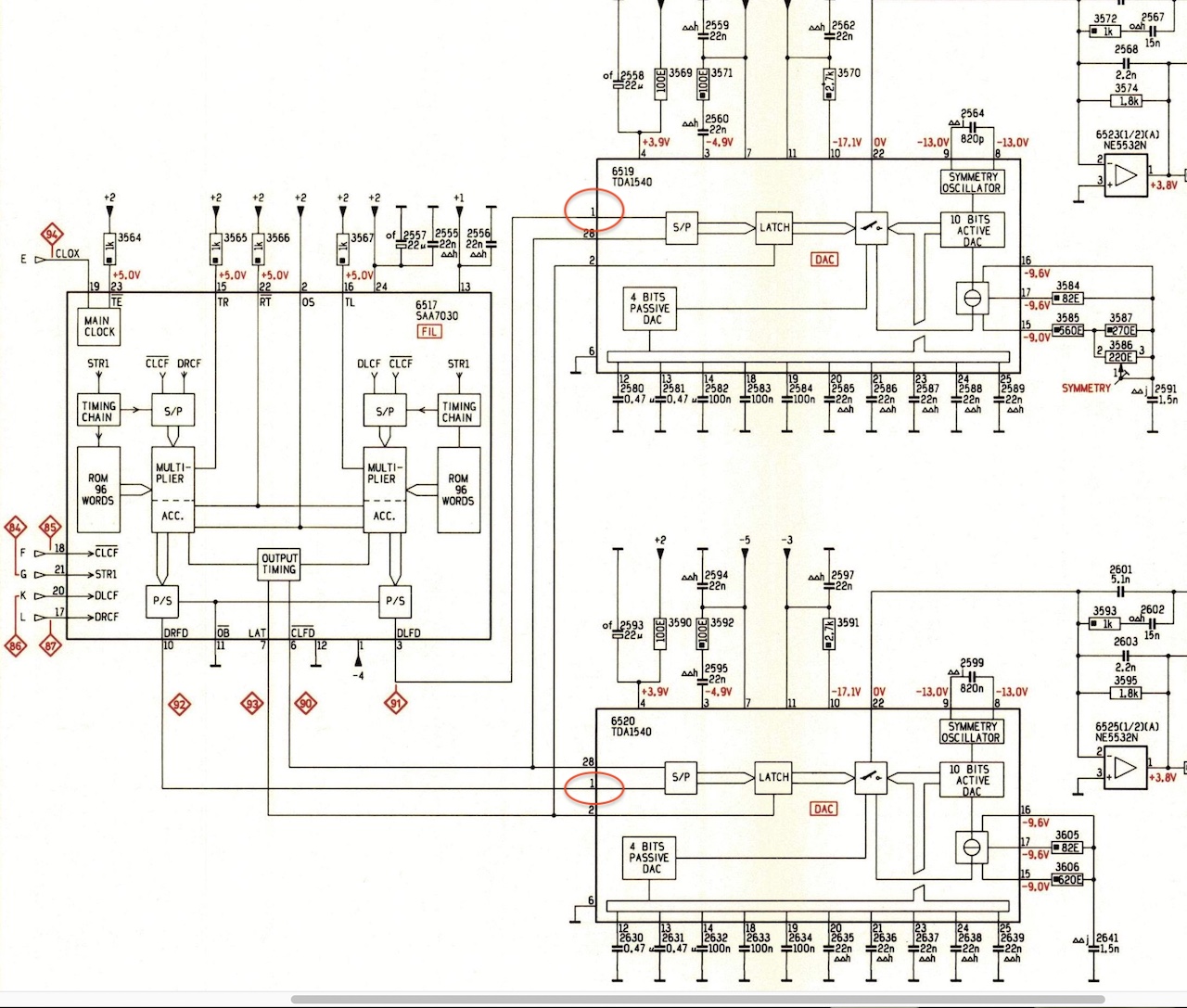Screen dimensions: 1187x1008
Task: Click the red SYMMETRY trimmer label
Action: click(x=1085, y=389)
